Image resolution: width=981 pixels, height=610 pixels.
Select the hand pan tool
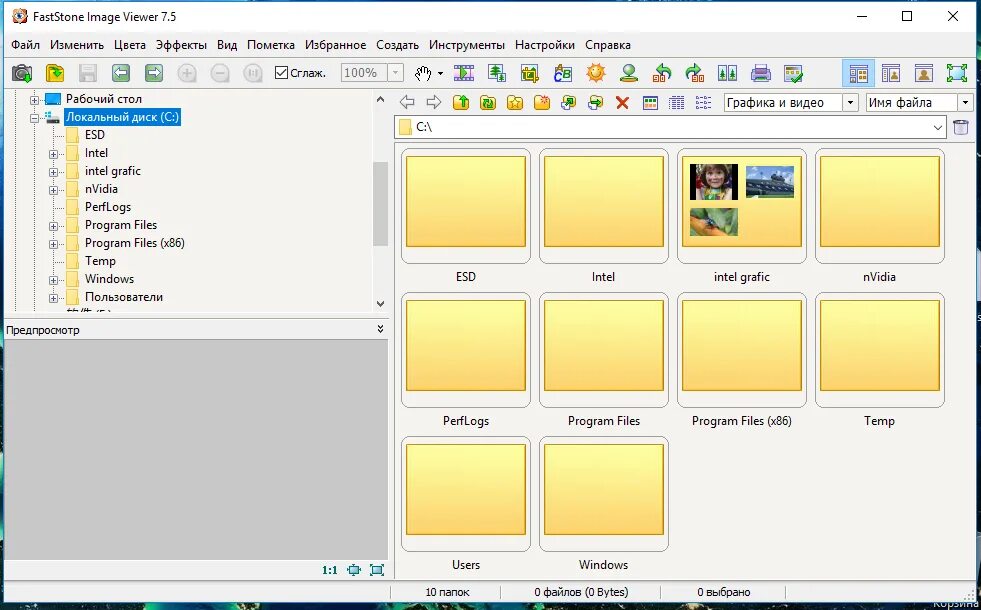[424, 73]
